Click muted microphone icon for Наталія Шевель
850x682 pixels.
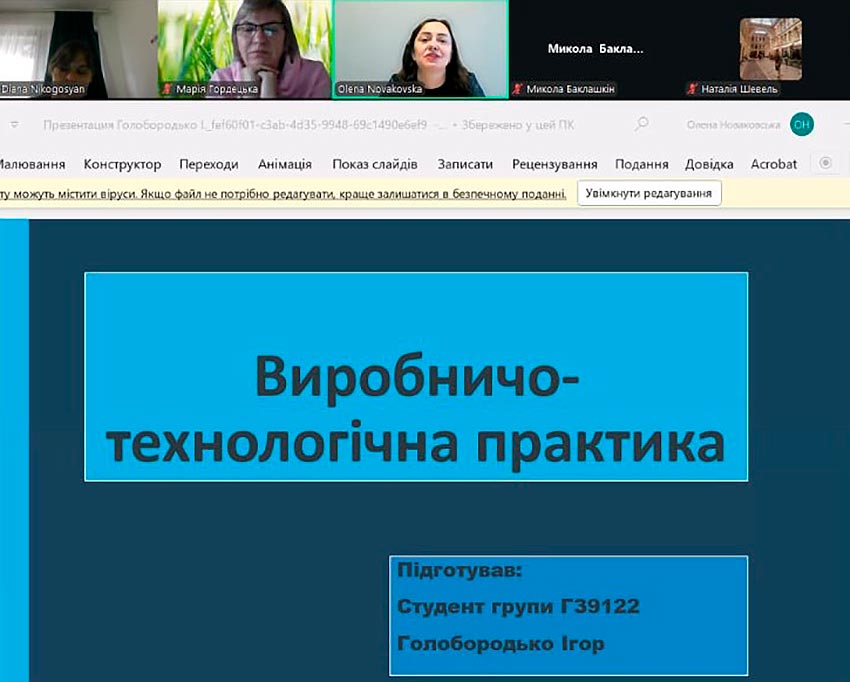pos(692,89)
